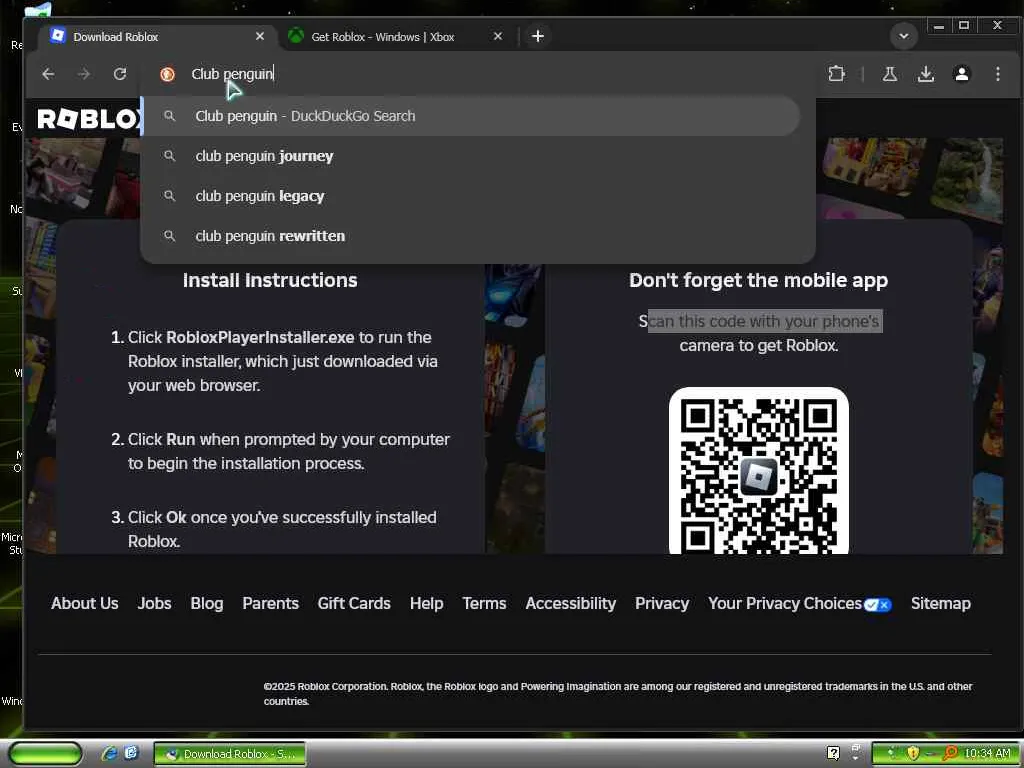Choose the club penguin legacy suggestion
Viewport: 1024px width, 768px height.
click(470, 196)
